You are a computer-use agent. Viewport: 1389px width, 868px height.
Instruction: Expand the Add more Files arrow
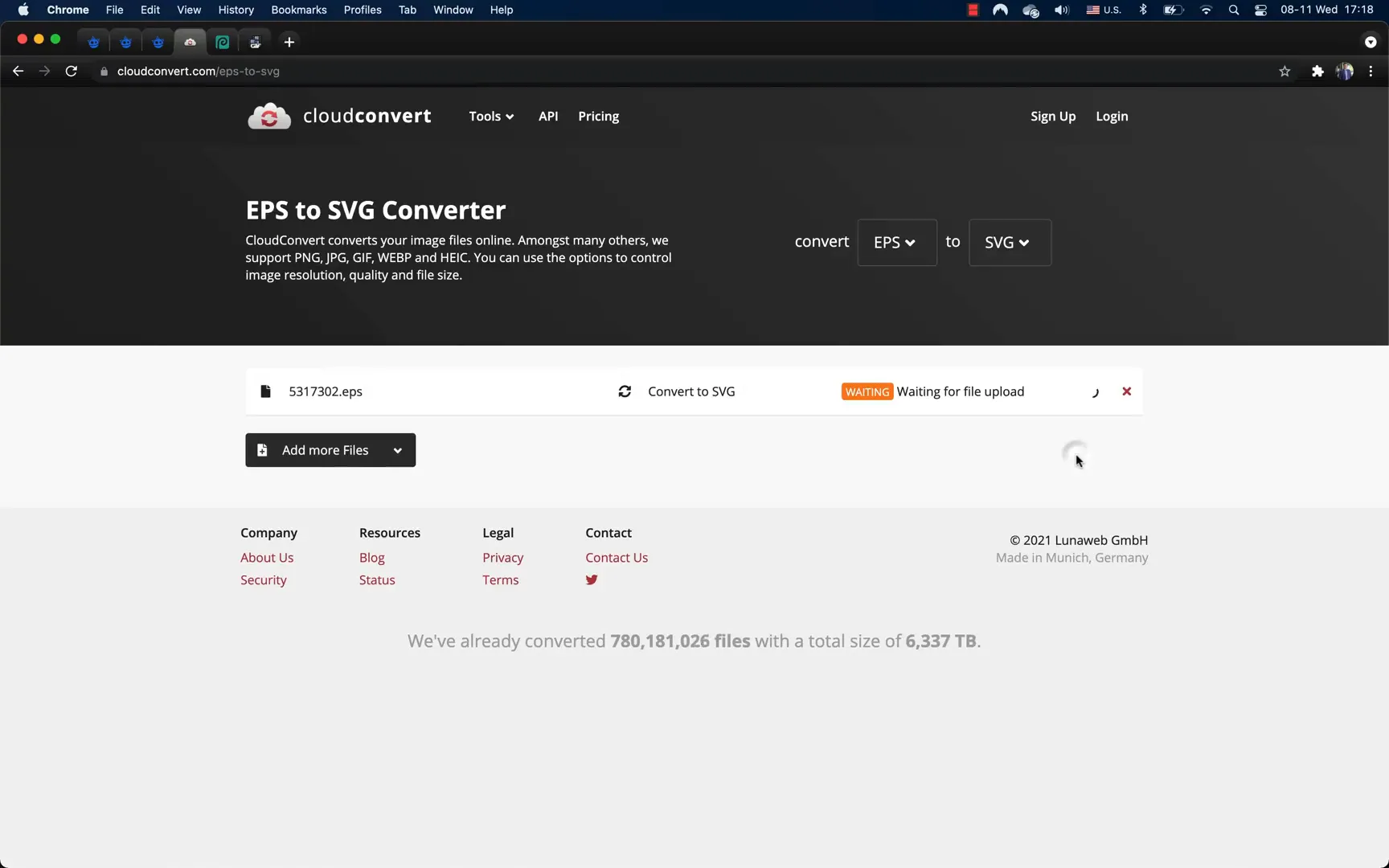click(x=398, y=450)
